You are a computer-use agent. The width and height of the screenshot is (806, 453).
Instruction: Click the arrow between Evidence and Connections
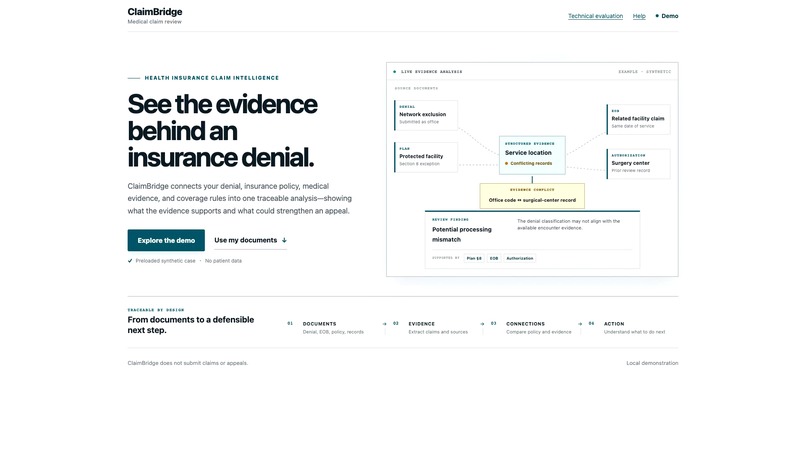482,324
